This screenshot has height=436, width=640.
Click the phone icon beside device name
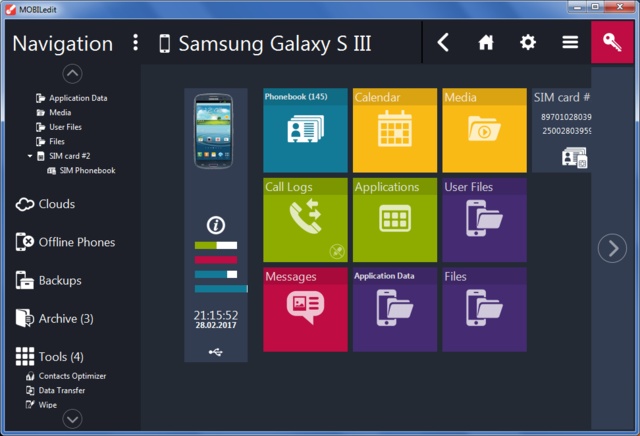[164, 44]
